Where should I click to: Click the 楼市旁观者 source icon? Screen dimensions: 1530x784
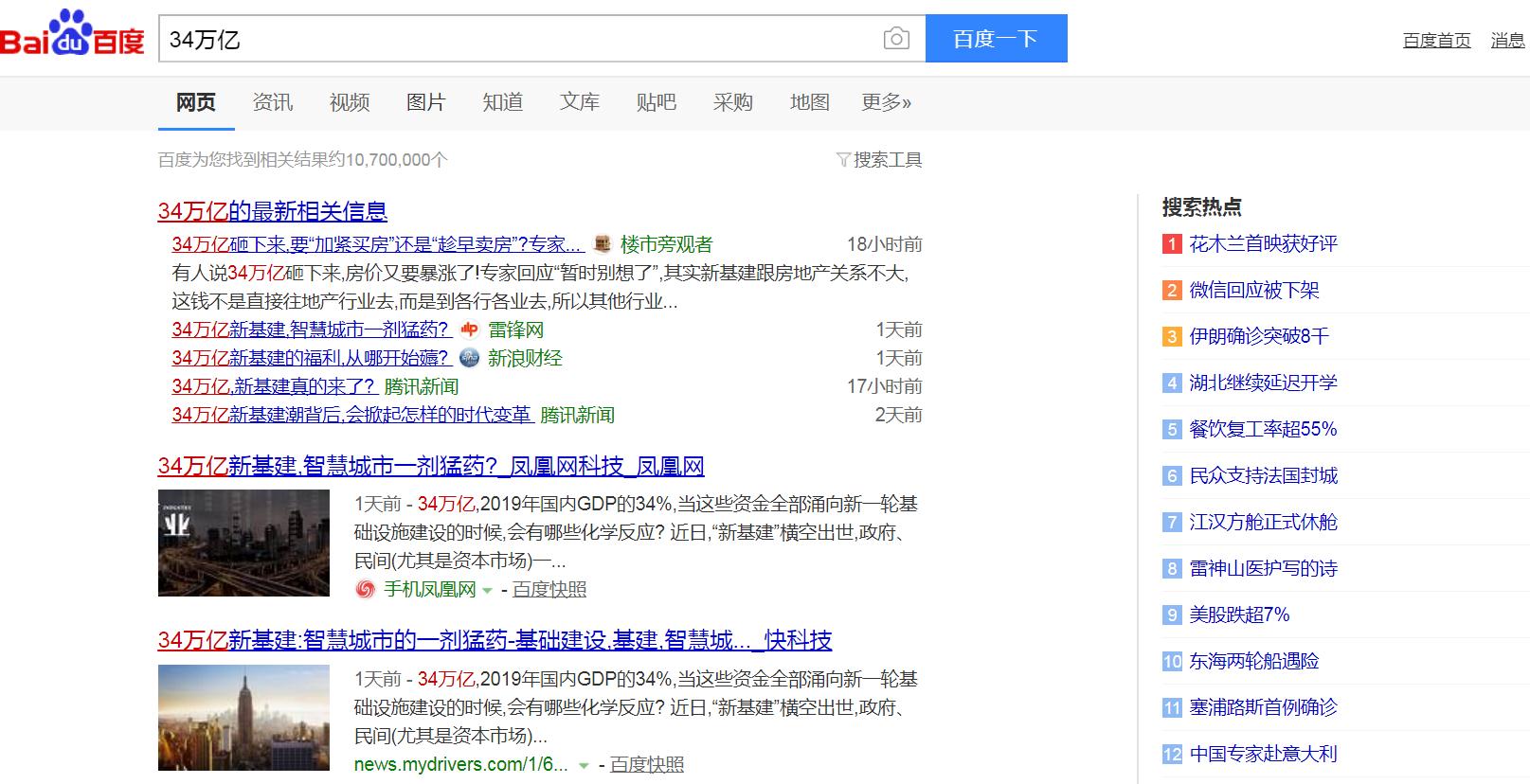point(602,244)
